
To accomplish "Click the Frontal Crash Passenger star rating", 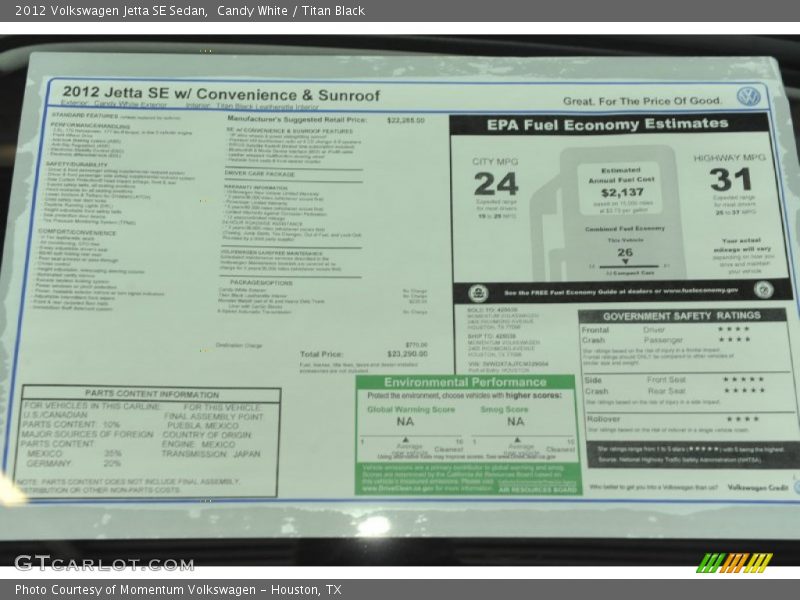I will (x=734, y=340).
